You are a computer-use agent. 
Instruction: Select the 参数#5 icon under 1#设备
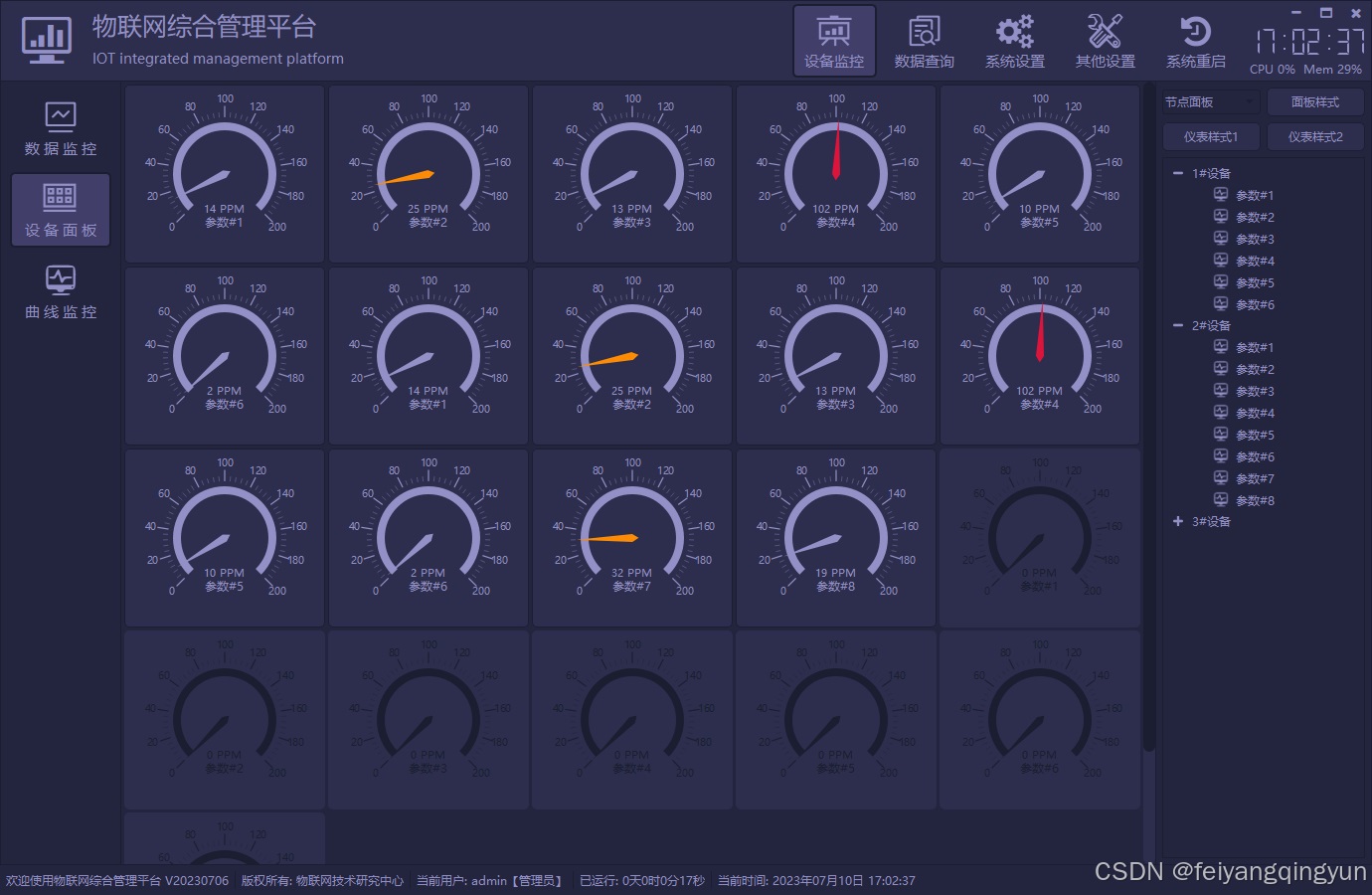point(1221,282)
